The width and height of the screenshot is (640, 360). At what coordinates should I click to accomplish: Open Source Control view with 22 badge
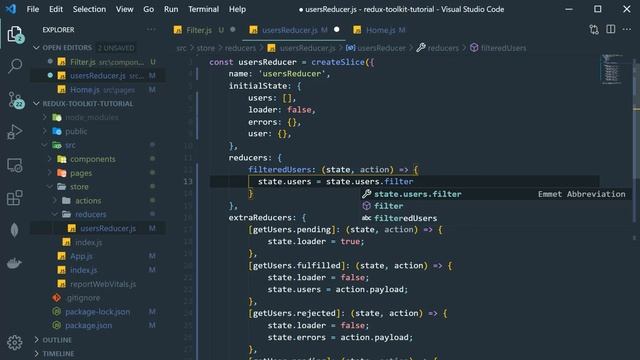pyautogui.click(x=16, y=100)
